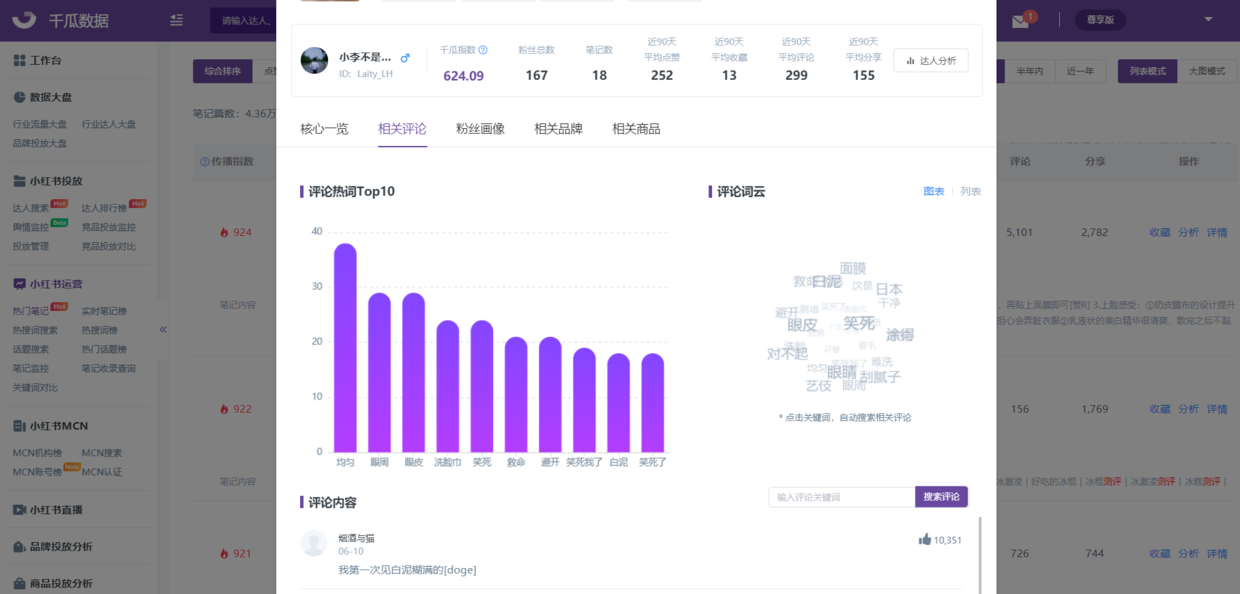Open the account dropdown arrow at top right
This screenshot has height=594, width=1240.
click(x=1208, y=20)
